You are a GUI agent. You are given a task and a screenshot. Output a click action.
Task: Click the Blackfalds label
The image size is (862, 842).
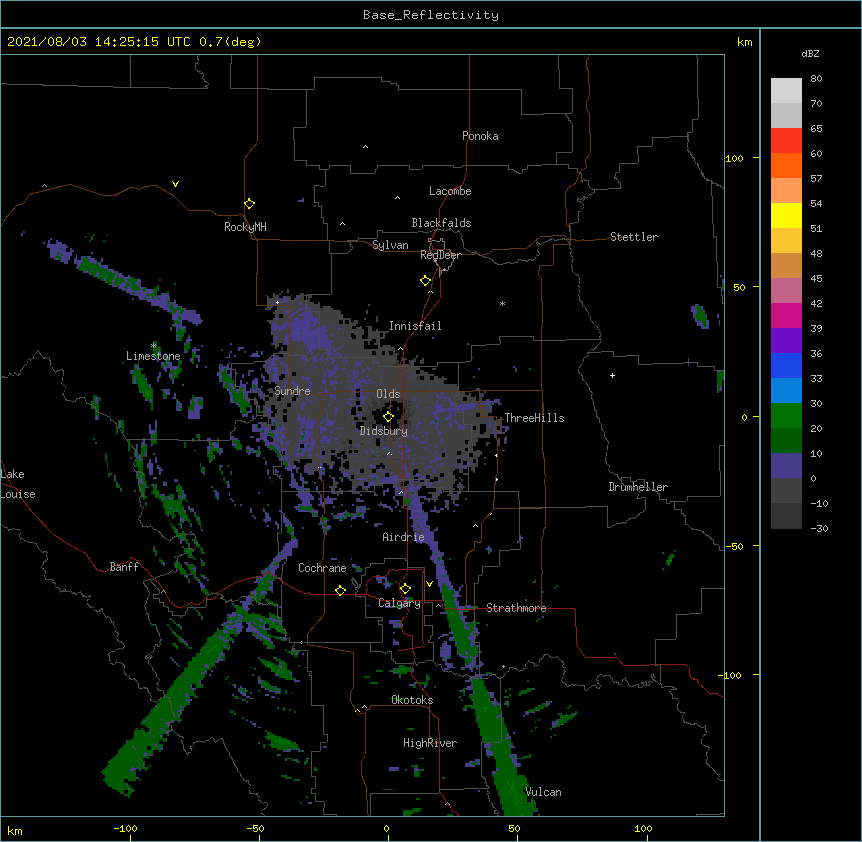[441, 223]
